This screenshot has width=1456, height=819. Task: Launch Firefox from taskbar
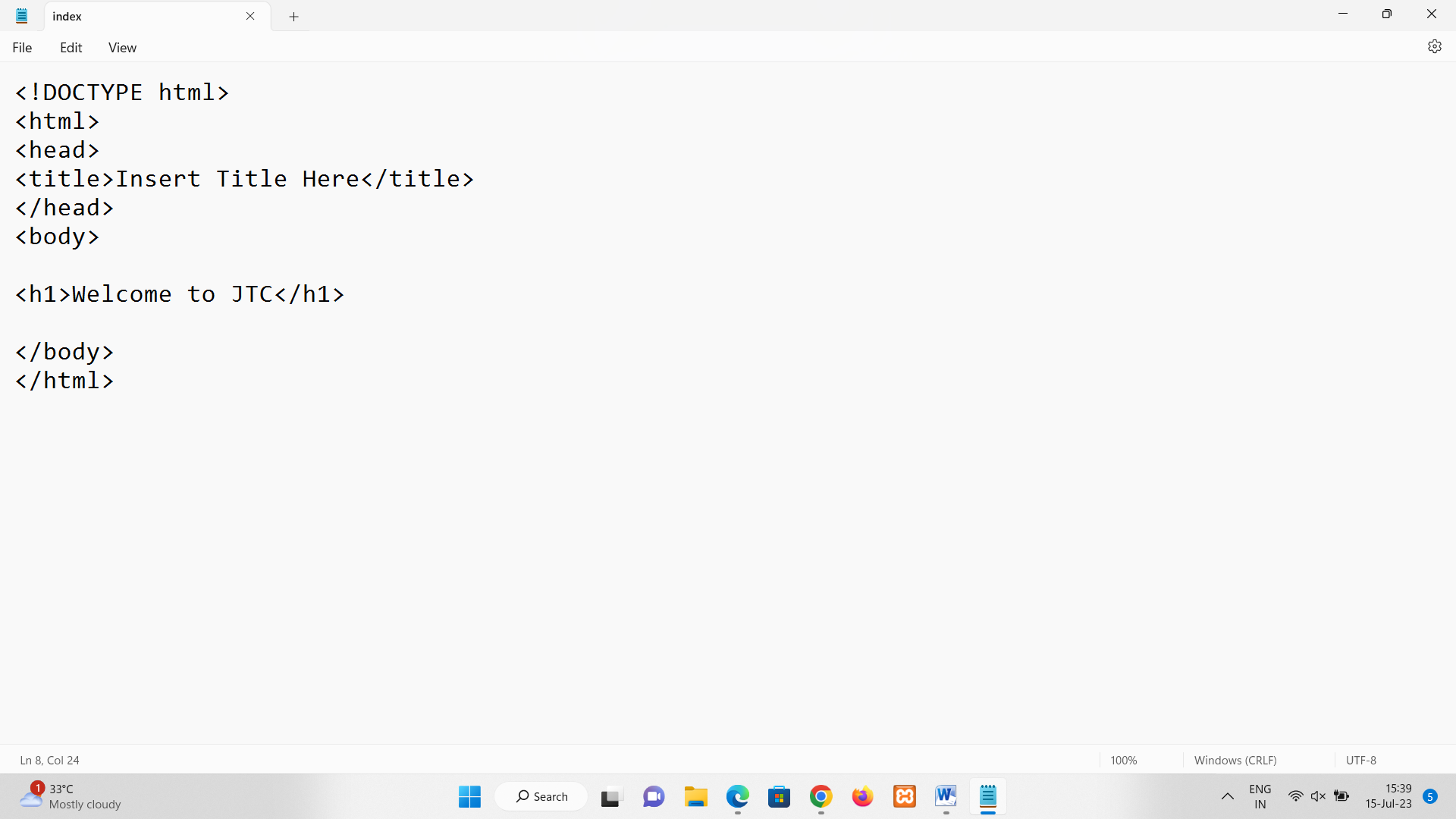pyautogui.click(x=862, y=796)
